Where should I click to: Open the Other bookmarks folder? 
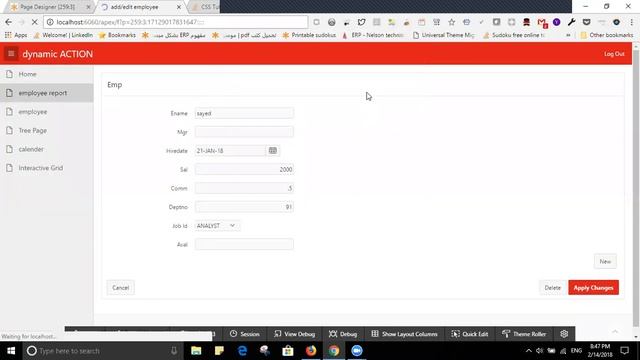(607, 35)
